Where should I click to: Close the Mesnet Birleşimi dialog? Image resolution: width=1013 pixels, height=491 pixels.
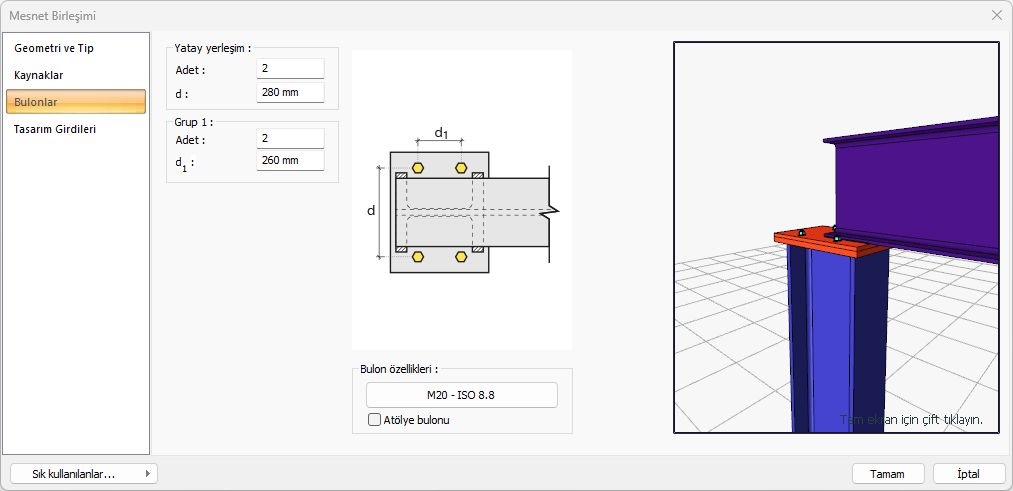[996, 15]
